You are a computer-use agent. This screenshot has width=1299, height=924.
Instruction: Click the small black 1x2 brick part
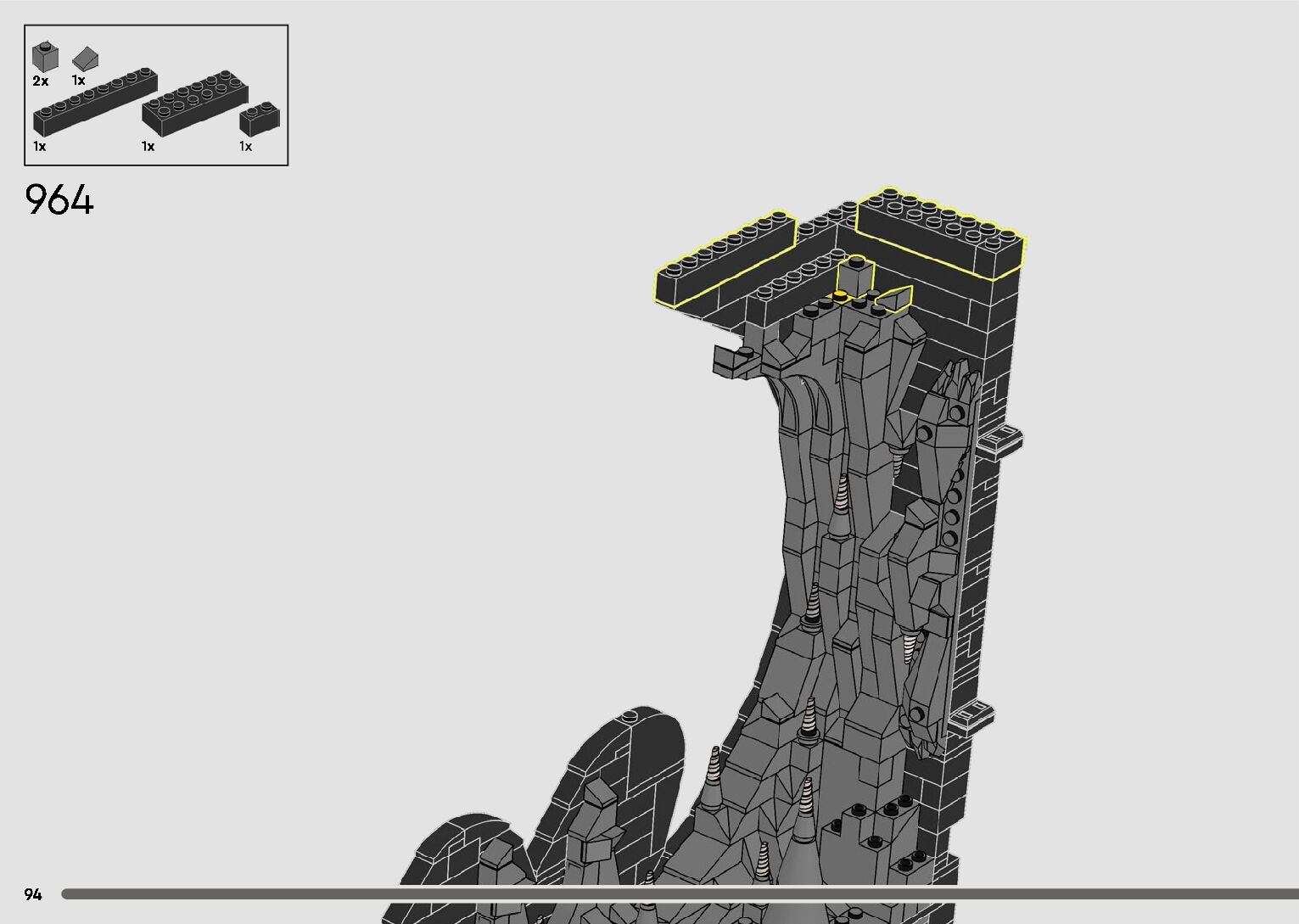click(260, 119)
